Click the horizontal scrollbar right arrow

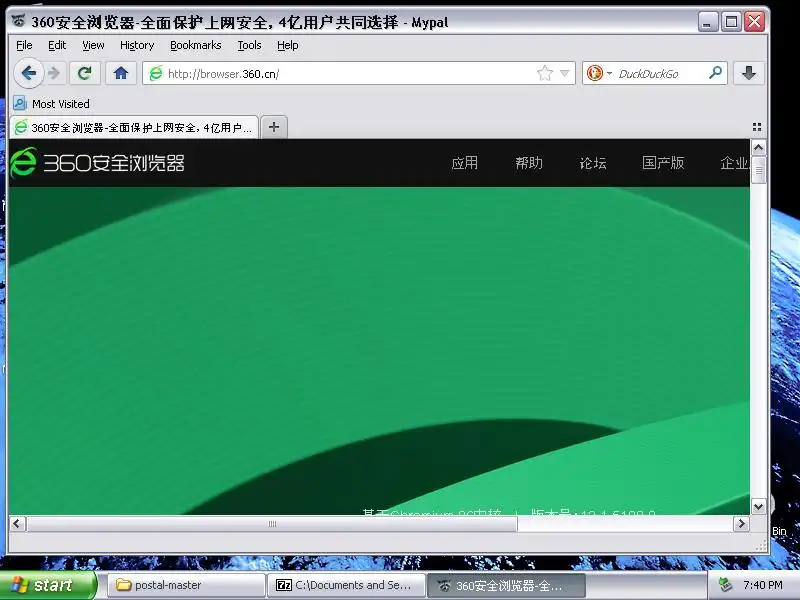point(741,523)
